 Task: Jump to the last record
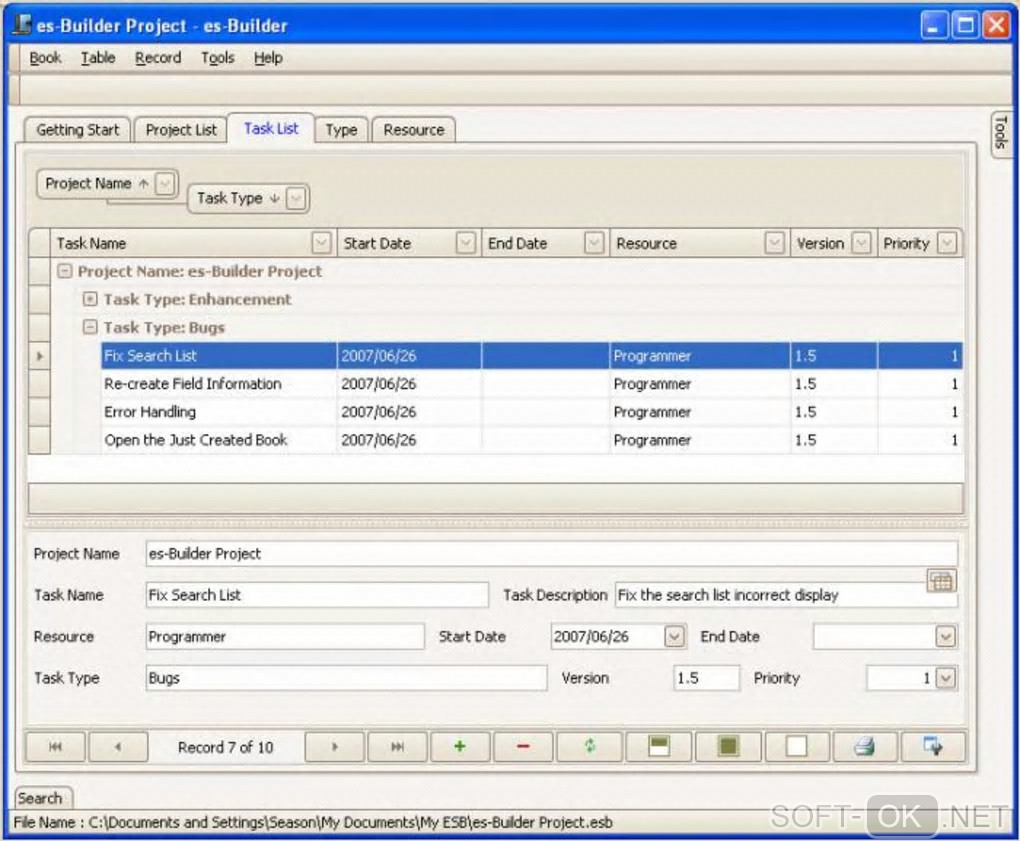[x=397, y=747]
